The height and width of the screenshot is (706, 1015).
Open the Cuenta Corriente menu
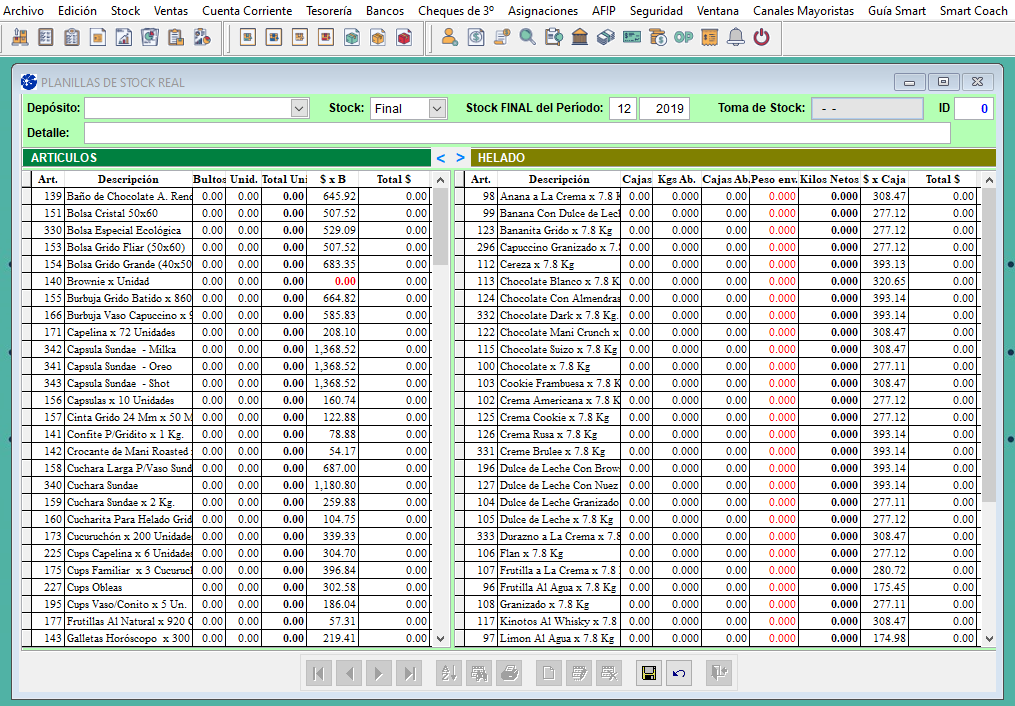[x=247, y=11]
